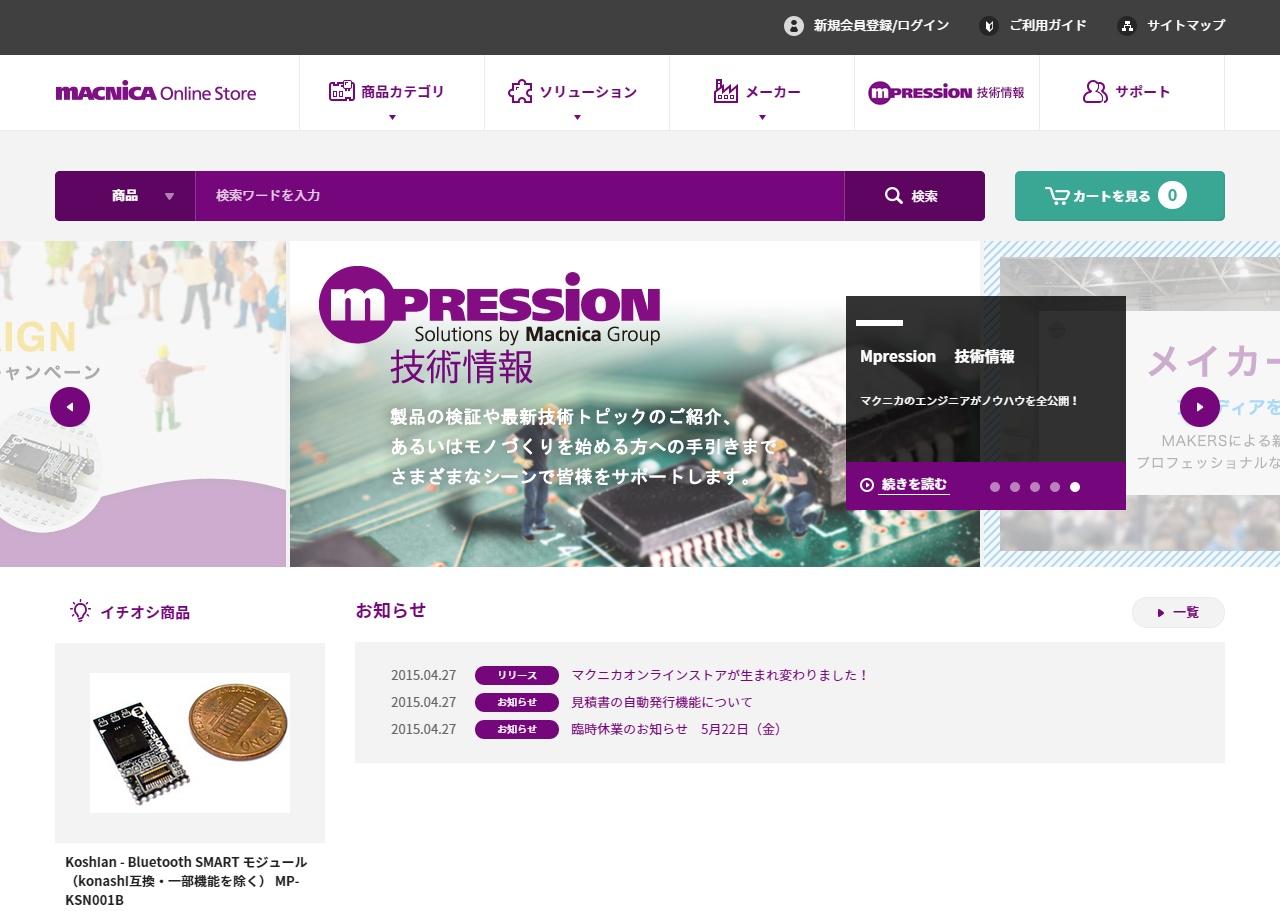The height and width of the screenshot is (911, 1280).
Task: Select the second carousel dot
Action: (x=1015, y=487)
